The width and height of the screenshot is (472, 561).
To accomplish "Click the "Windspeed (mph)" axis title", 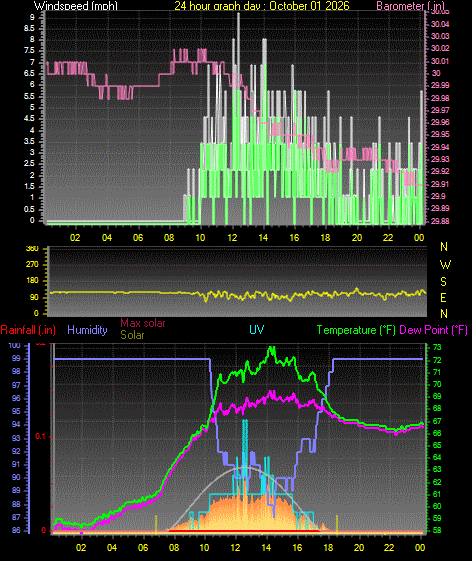I will 76,6.
